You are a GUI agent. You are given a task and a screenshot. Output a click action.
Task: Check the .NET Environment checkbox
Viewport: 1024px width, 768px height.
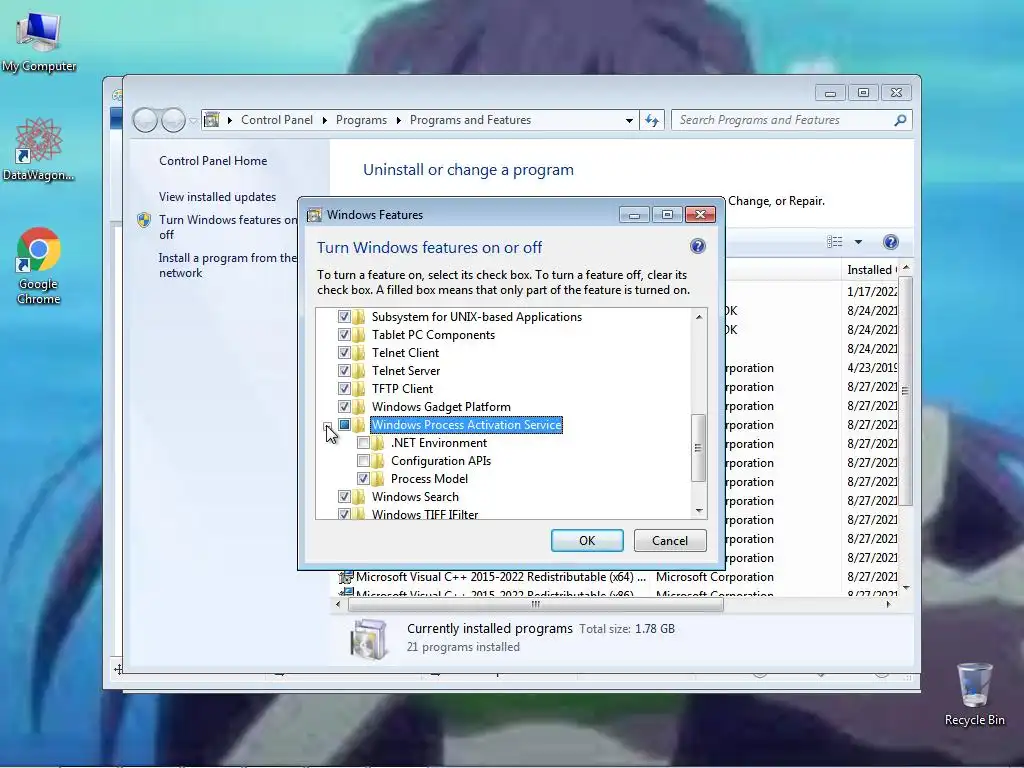pos(363,443)
